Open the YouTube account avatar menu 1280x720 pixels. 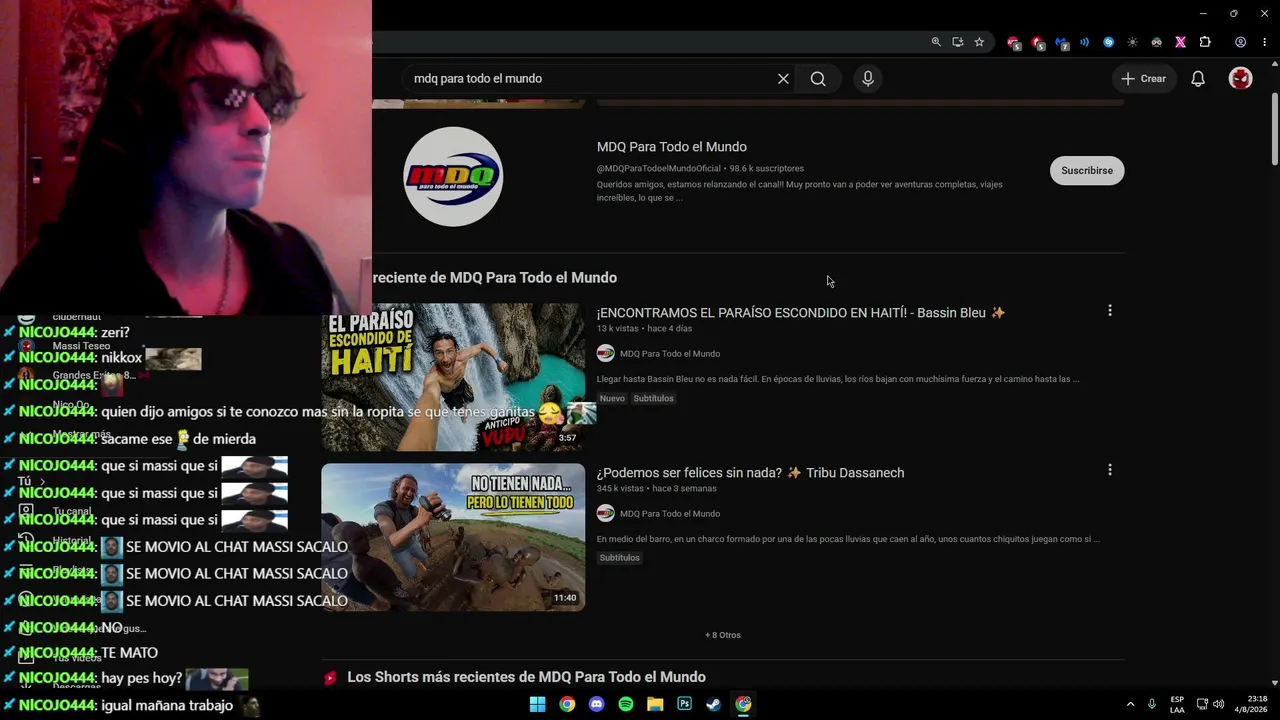pos(1240,79)
